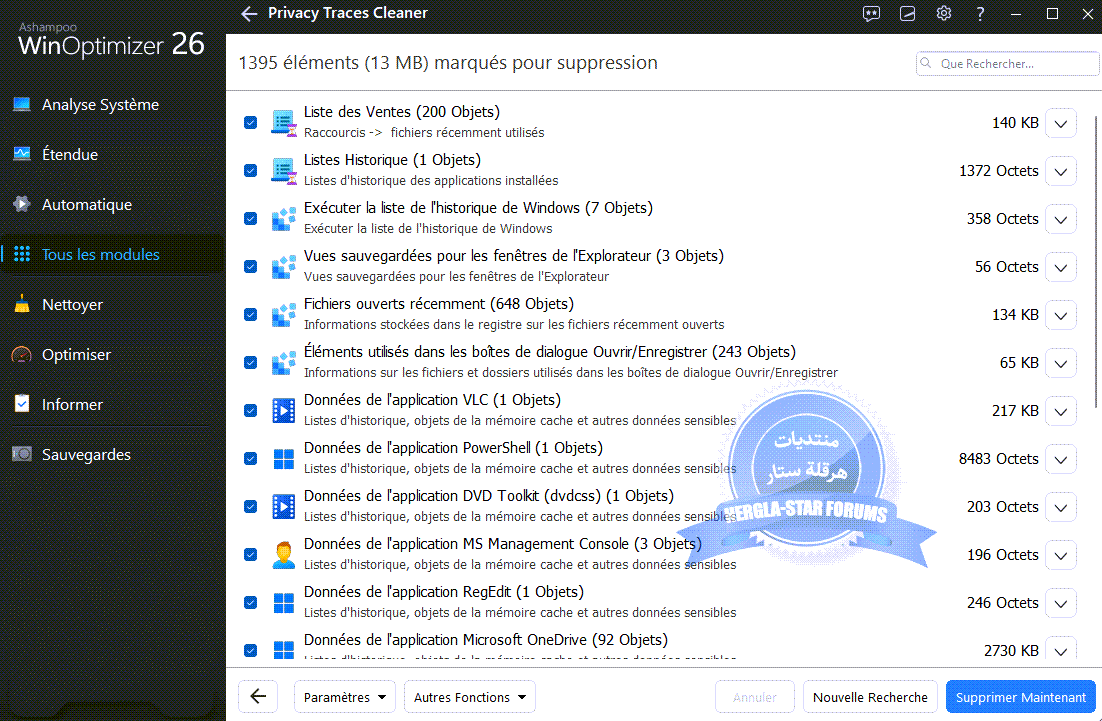Toggle DVD Toolkit (dvdcss) checkbox
Image resolution: width=1102 pixels, height=721 pixels.
click(x=250, y=506)
